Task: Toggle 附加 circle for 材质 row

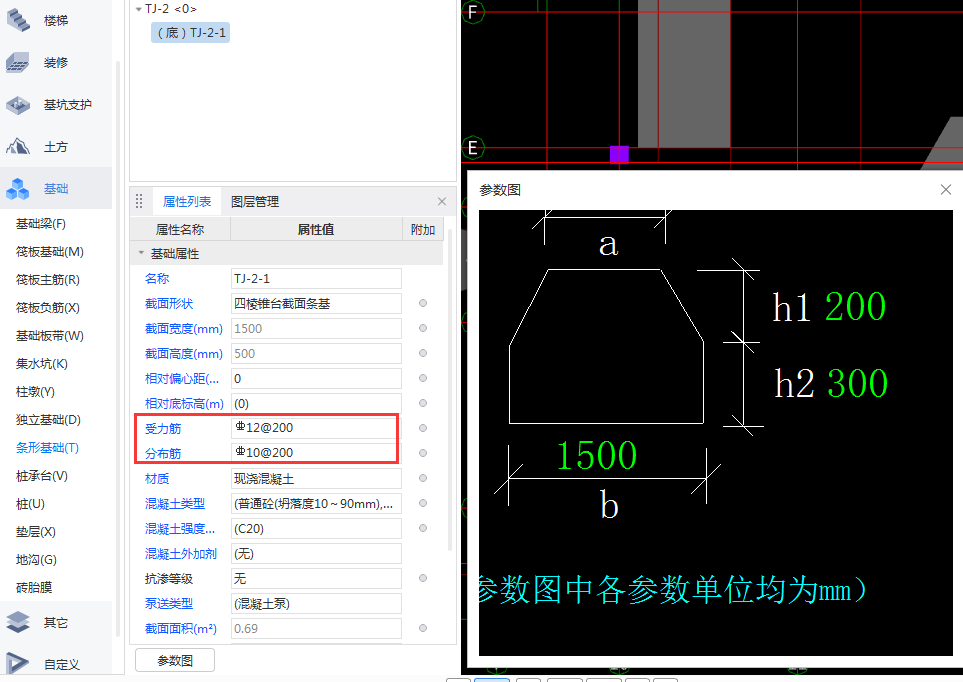Action: [423, 478]
